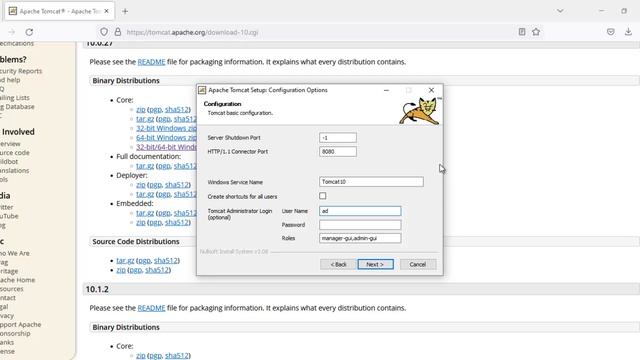Viewport: 640px width, 360px height.
Task: Open pgp link for Embedded zip
Action: point(155,222)
